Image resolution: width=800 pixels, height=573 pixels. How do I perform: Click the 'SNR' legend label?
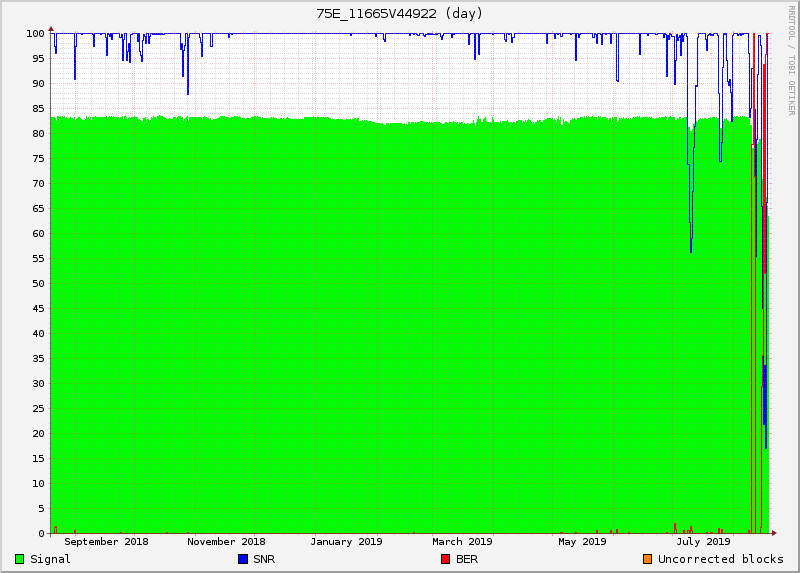coord(264,559)
